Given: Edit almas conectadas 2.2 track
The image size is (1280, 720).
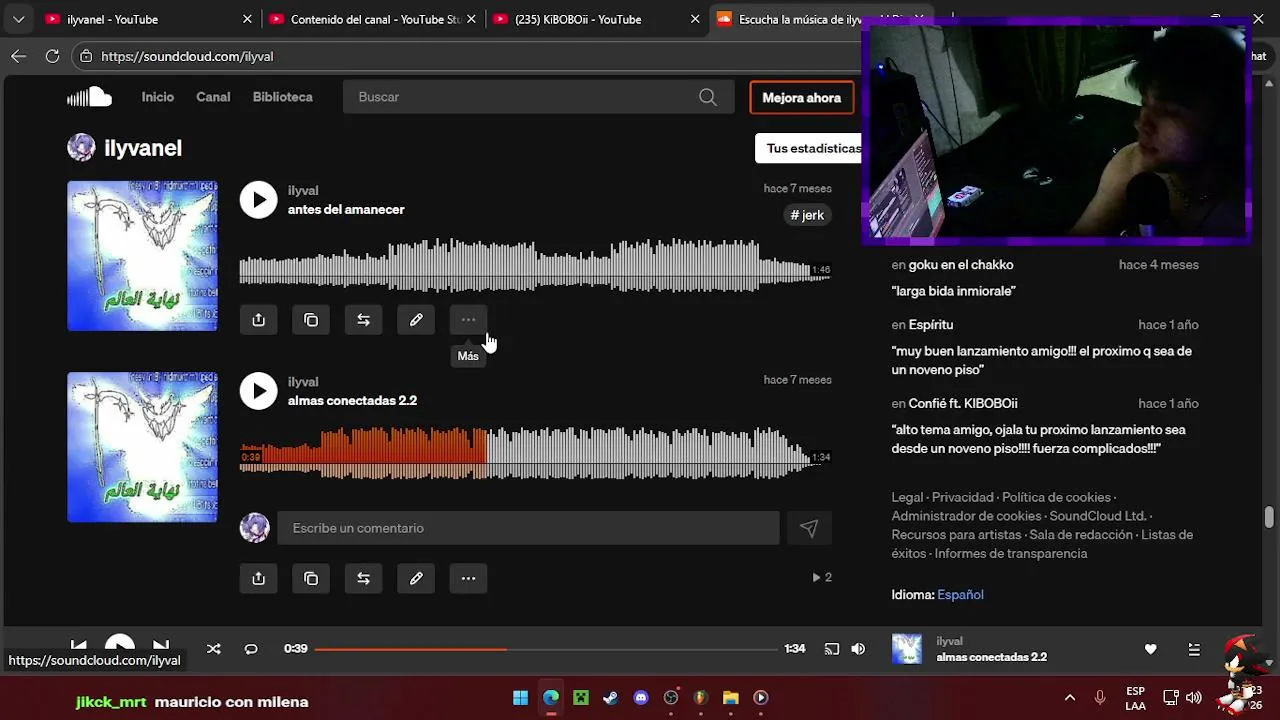Looking at the screenshot, I should click(416, 578).
